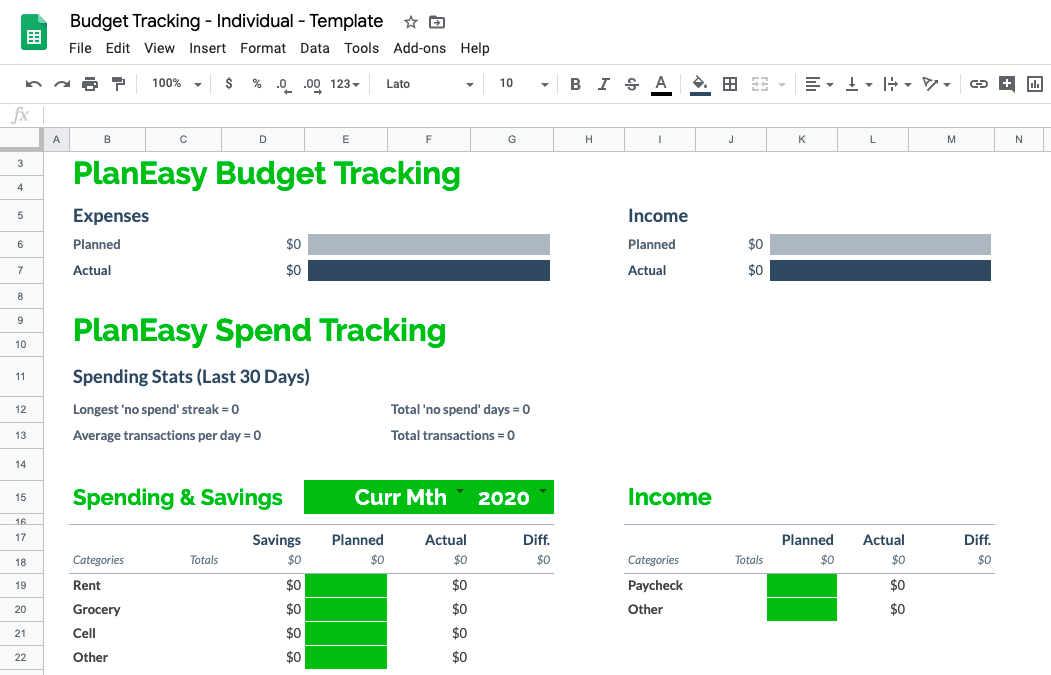This screenshot has width=1051, height=675.
Task: Open the text color picker
Action: click(x=661, y=84)
